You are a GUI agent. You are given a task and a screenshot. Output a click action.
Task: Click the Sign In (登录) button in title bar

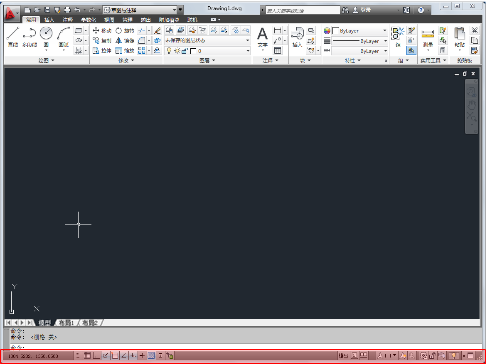click(x=362, y=10)
